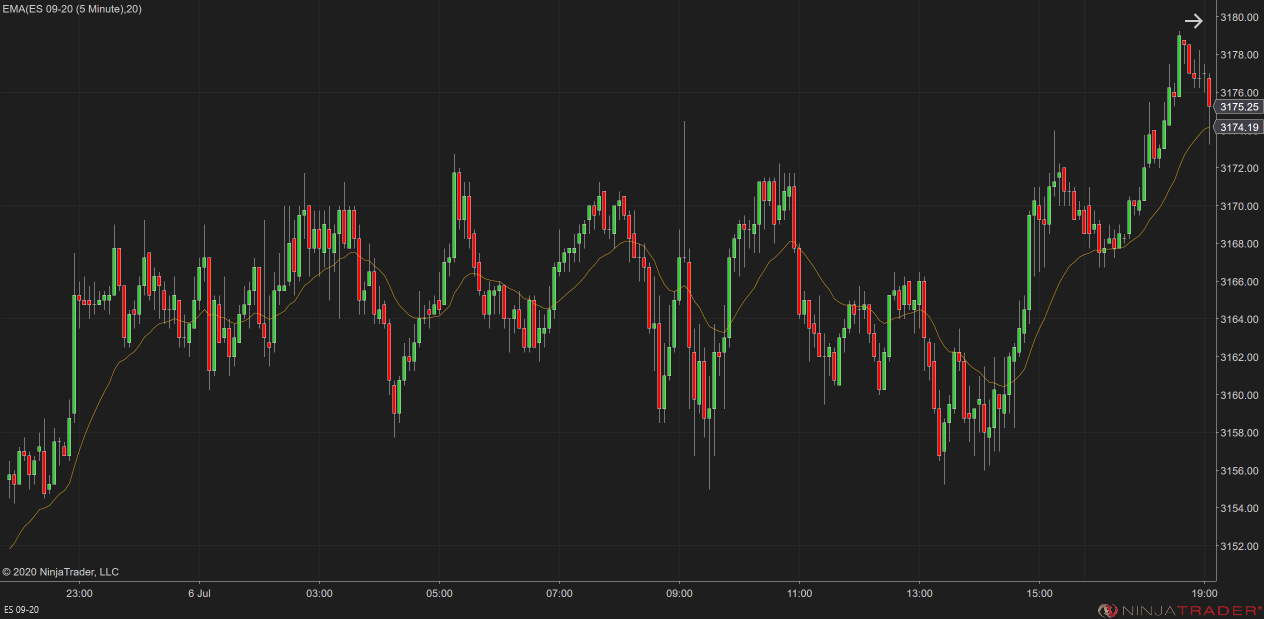Click the 3160.00 price axis label

click(x=1239, y=395)
